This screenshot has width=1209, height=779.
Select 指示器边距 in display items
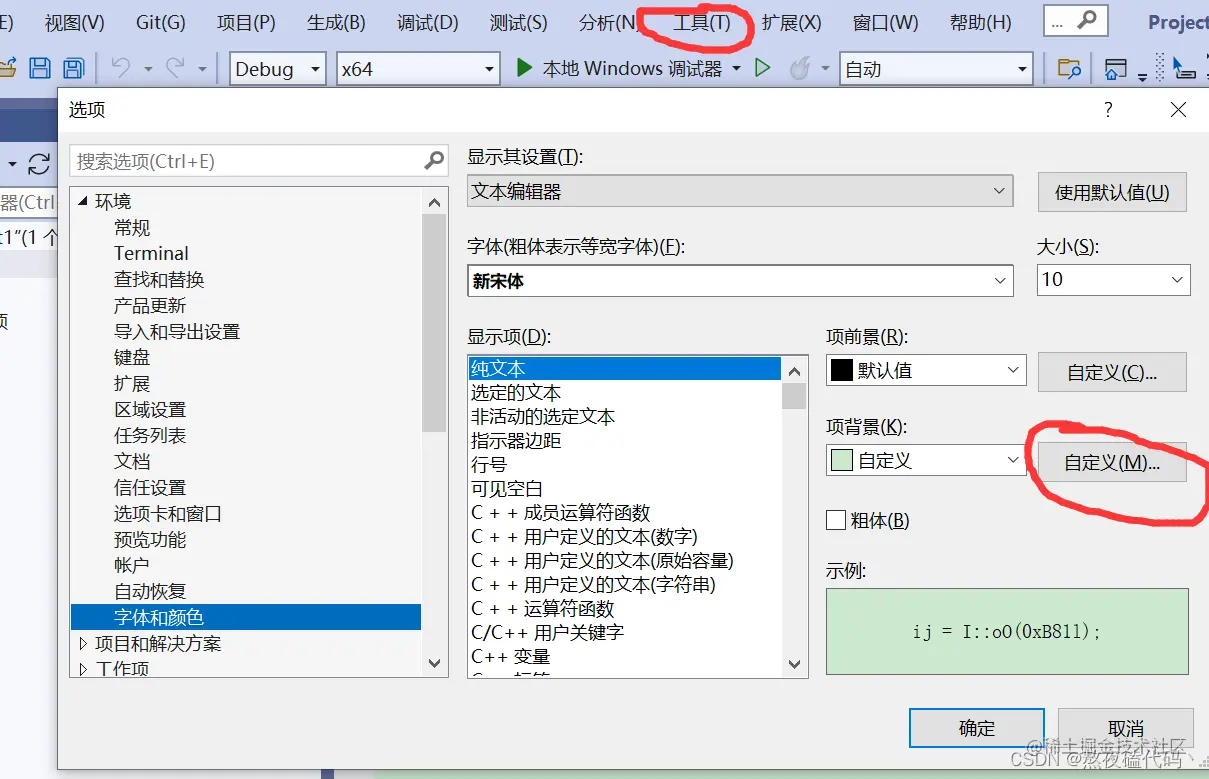tap(516, 440)
